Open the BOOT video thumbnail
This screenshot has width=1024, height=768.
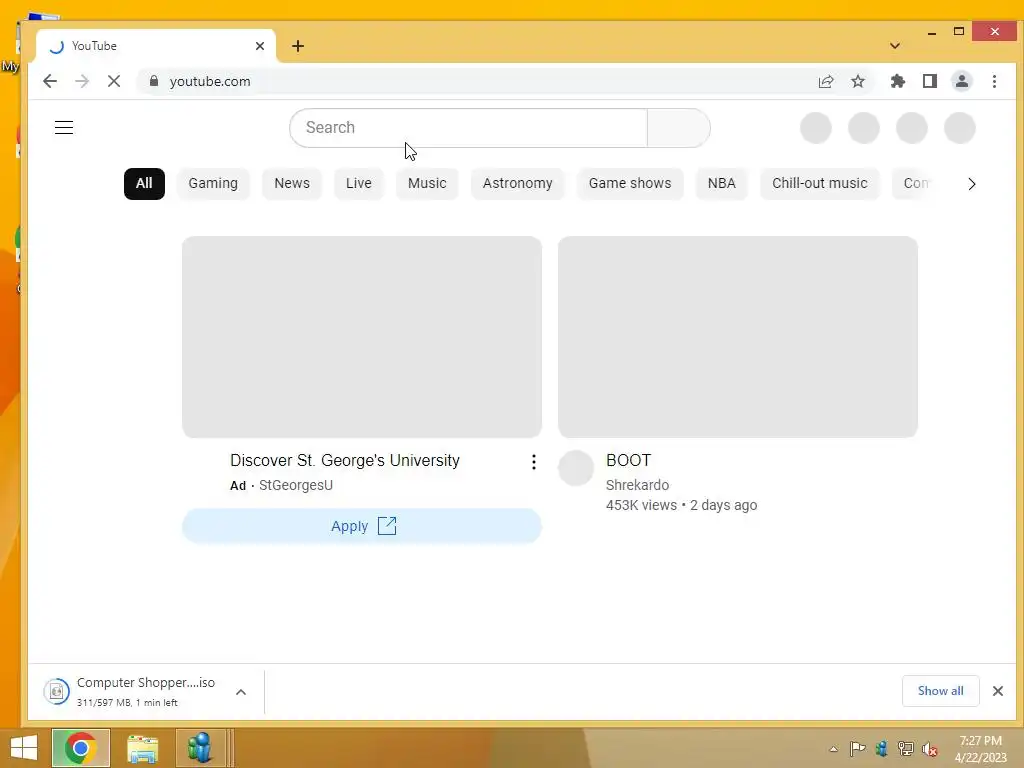click(738, 337)
